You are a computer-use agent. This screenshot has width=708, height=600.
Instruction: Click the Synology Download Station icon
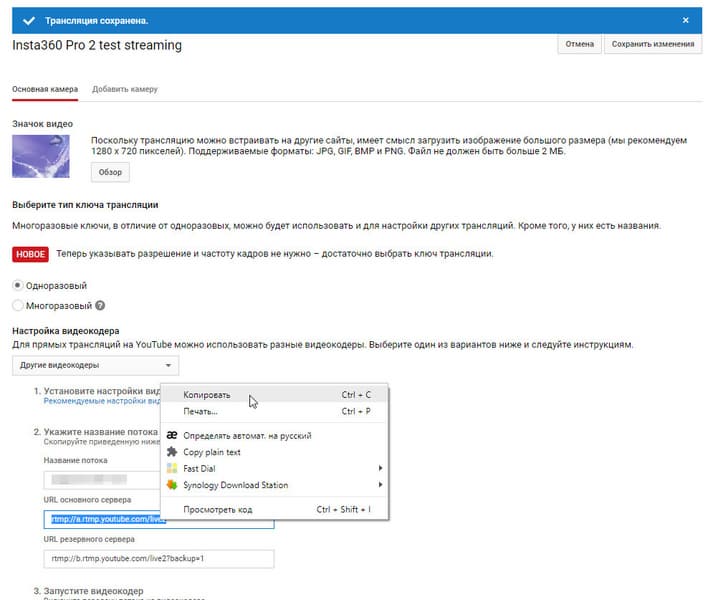(x=172, y=485)
